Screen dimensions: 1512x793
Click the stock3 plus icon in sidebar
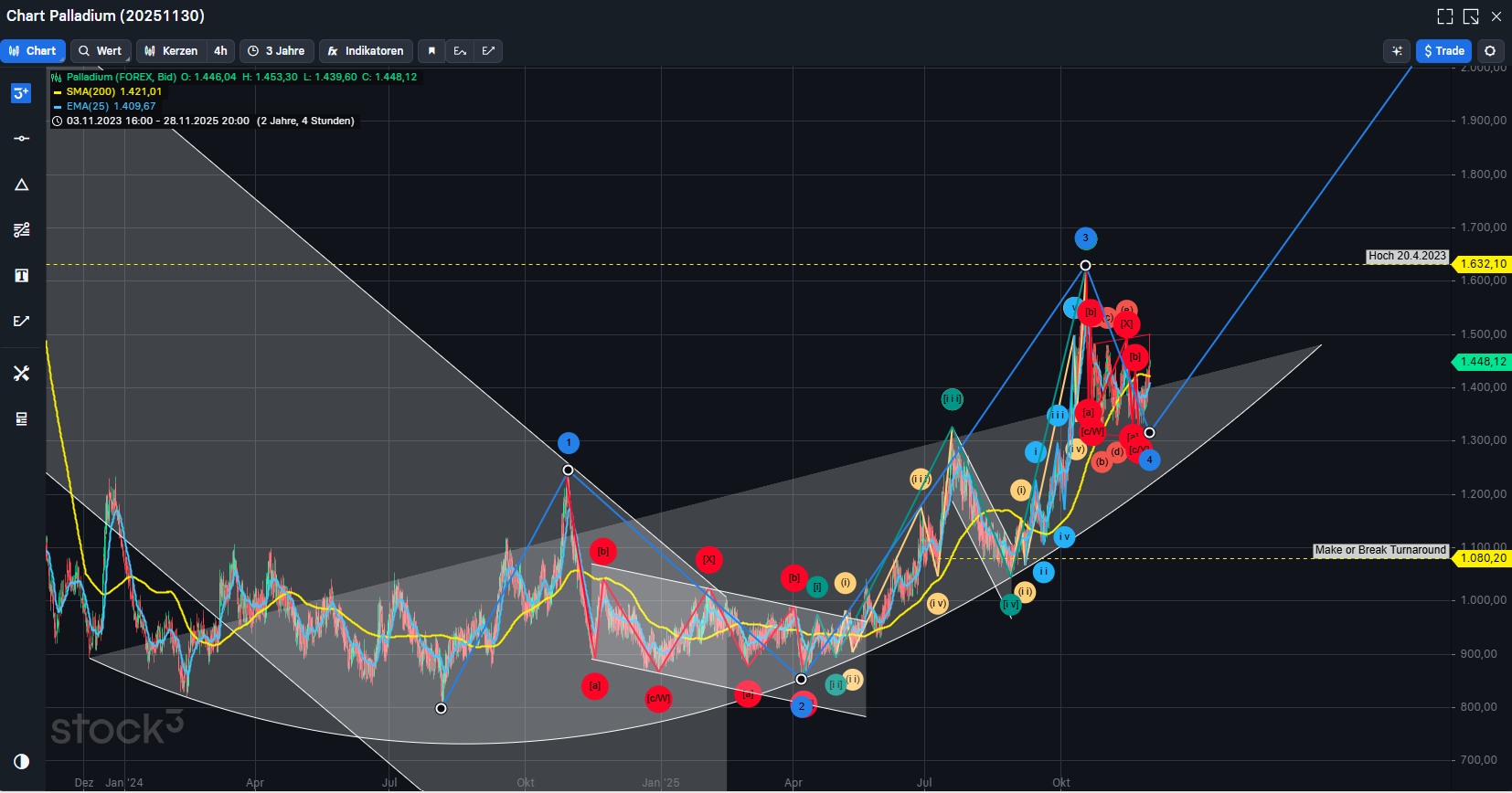[x=22, y=93]
